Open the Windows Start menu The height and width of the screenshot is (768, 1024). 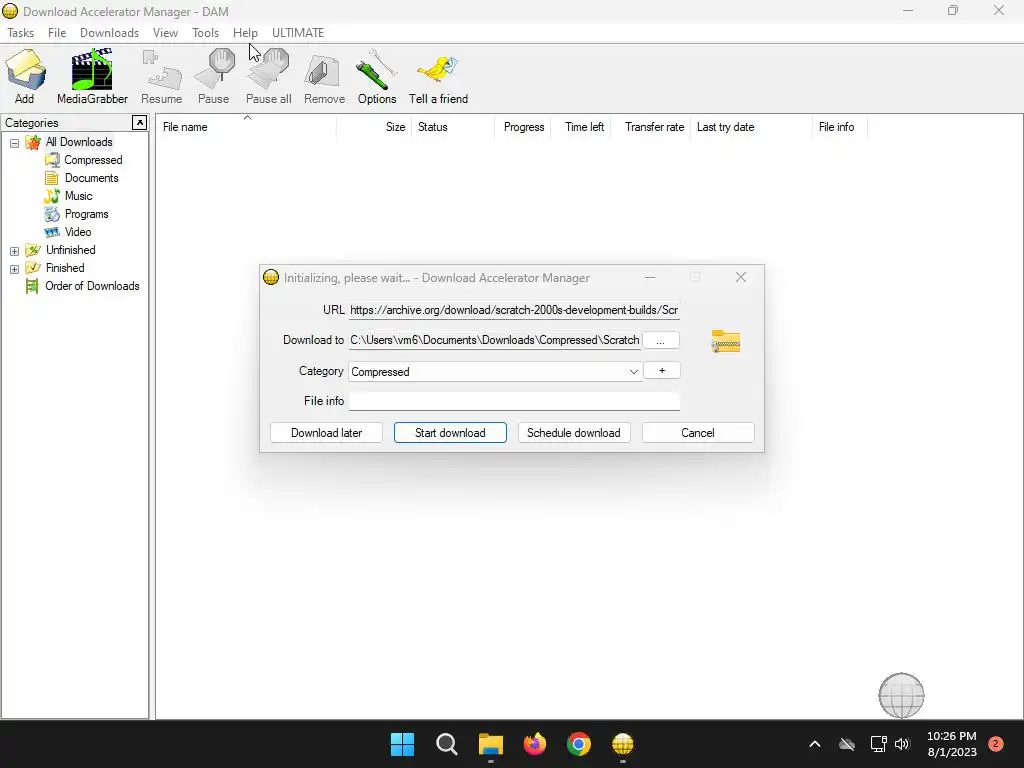click(402, 744)
